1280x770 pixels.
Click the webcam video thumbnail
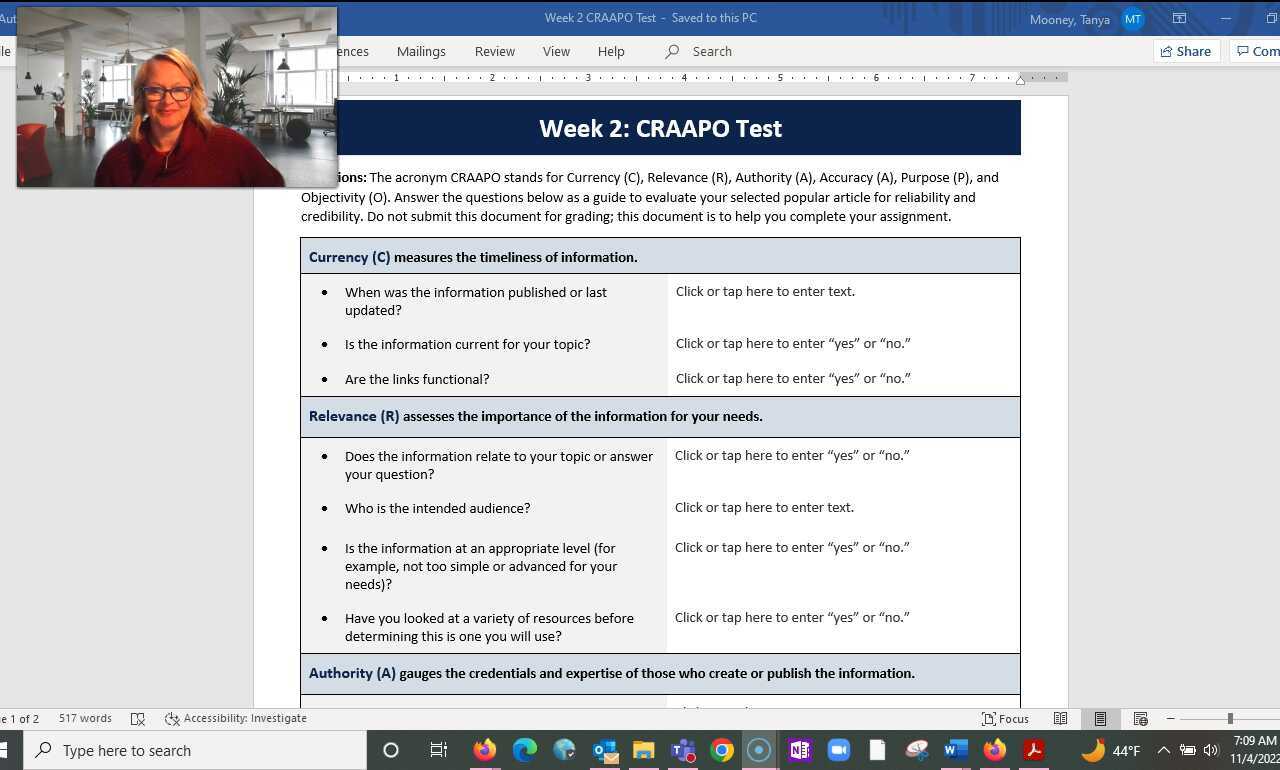pos(177,97)
